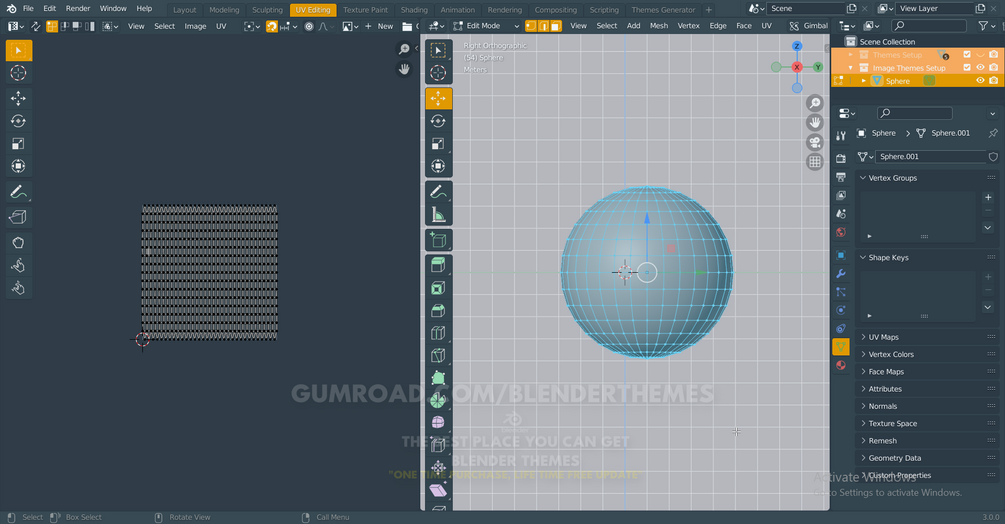Viewport: 1005px width, 524px height.
Task: Toggle UV sync selection
Action: click(35, 26)
